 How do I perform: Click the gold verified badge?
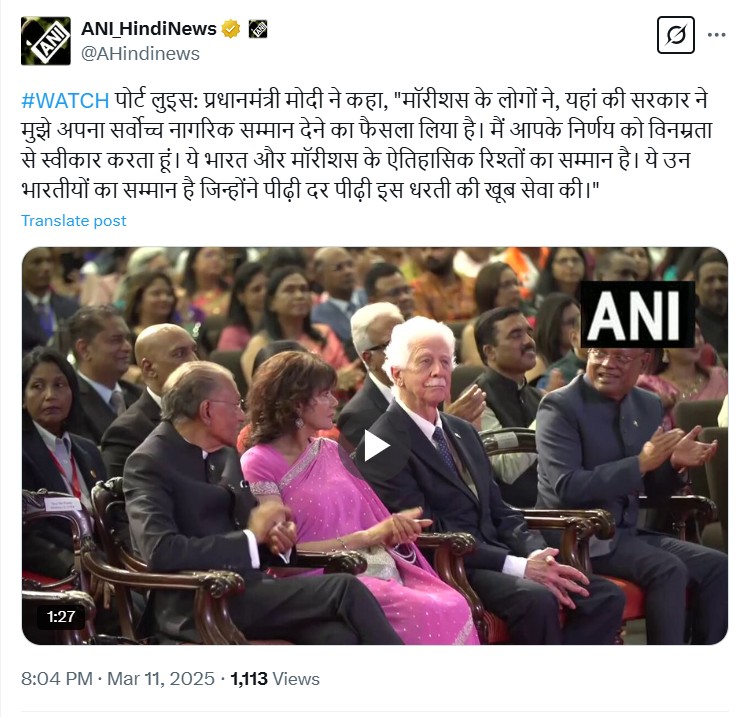coord(231,29)
